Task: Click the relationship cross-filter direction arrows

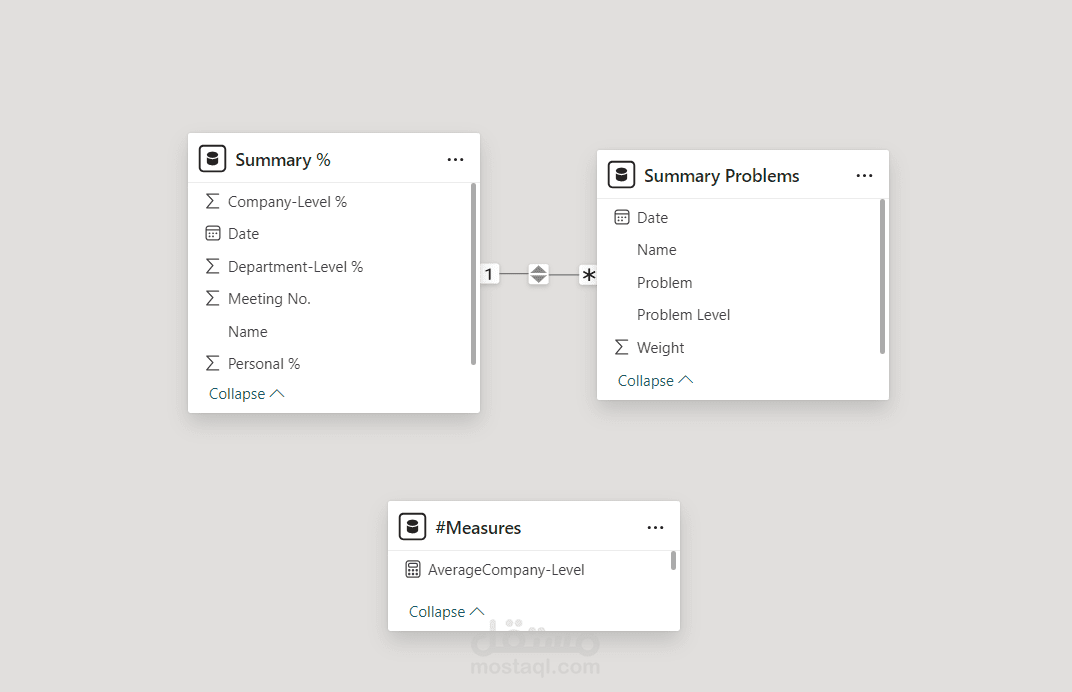Action: click(538, 274)
